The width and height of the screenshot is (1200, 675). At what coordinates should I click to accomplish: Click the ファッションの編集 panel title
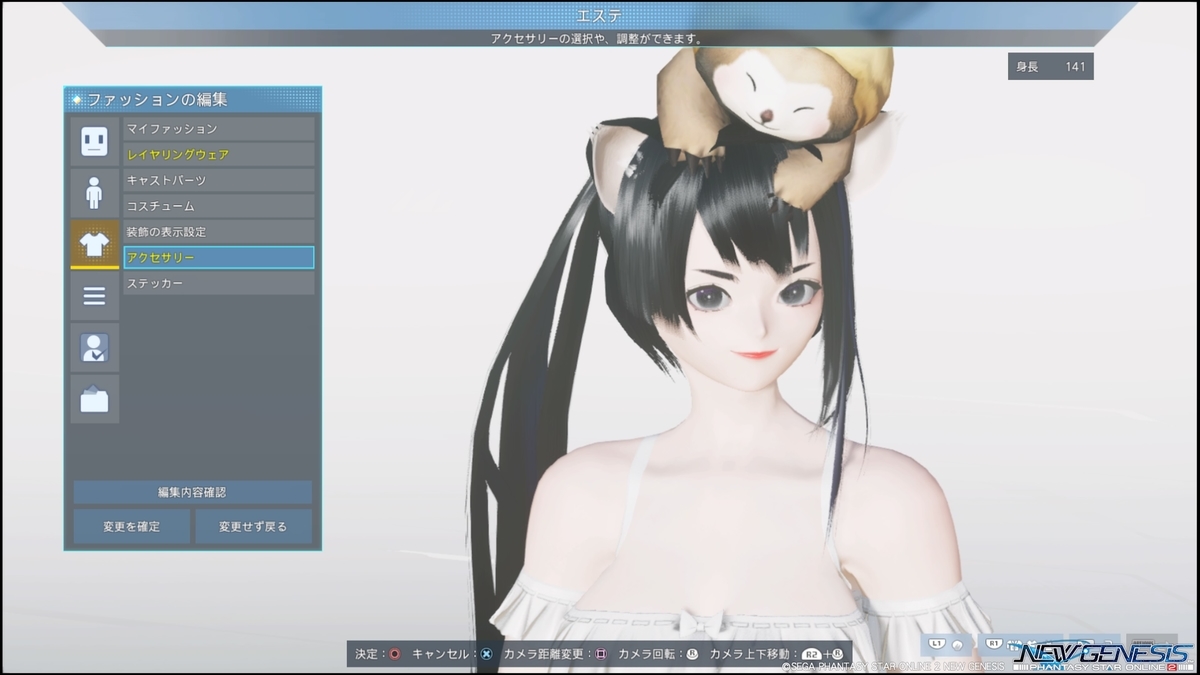click(157, 100)
